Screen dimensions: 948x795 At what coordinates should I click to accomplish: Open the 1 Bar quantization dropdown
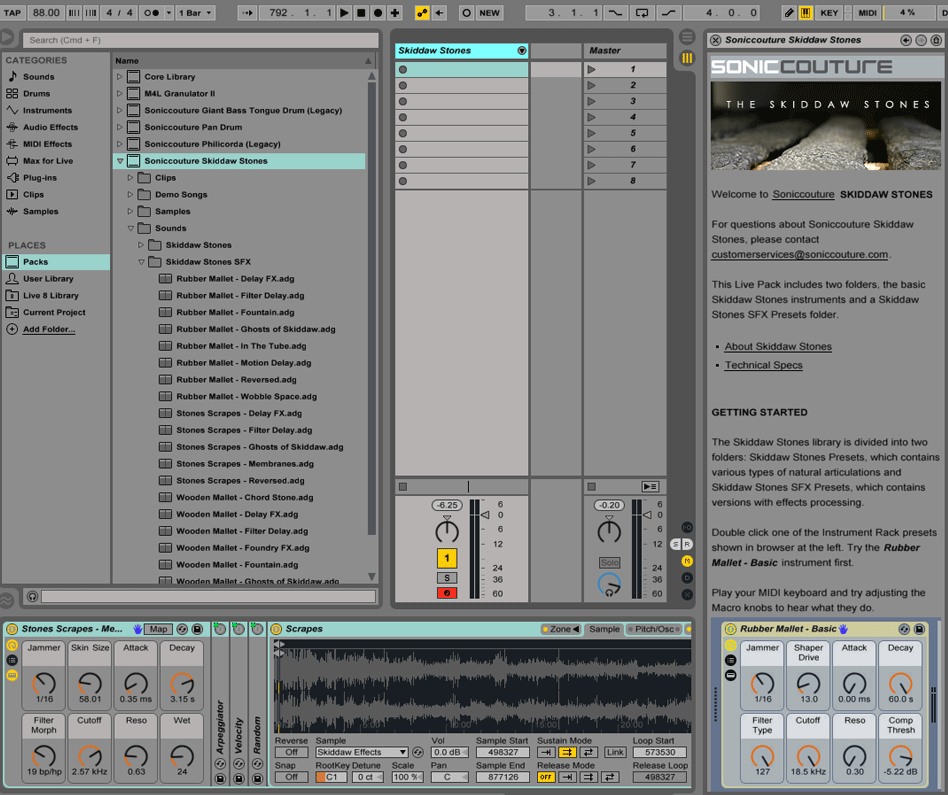(195, 13)
